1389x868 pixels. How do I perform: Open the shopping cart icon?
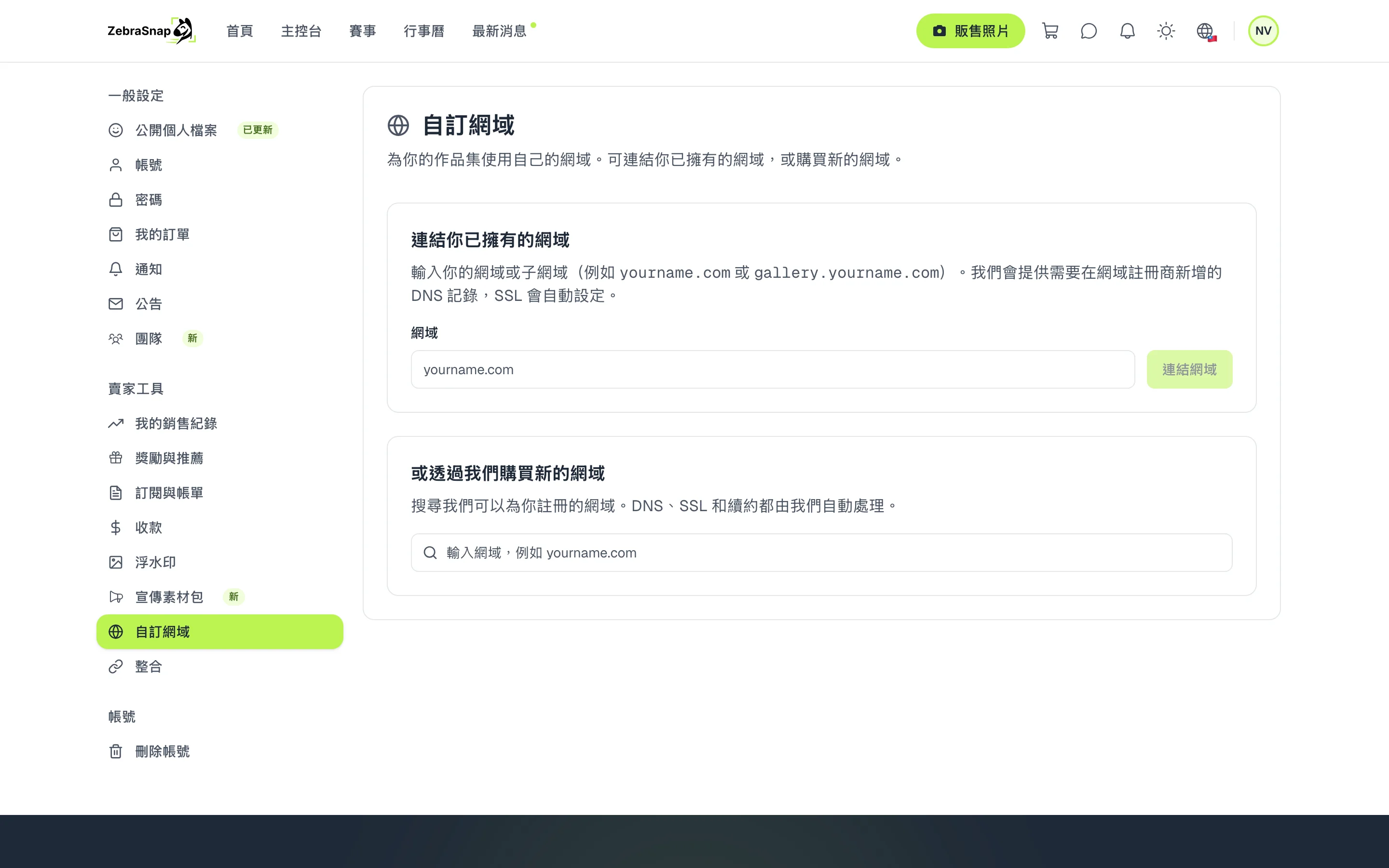(1050, 31)
